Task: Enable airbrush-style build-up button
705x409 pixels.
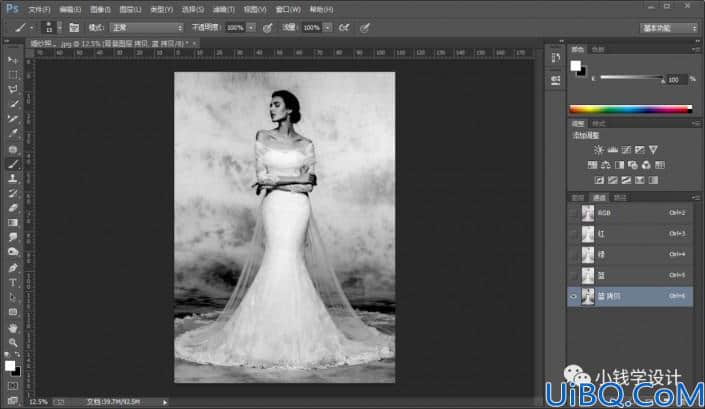Action: (x=344, y=28)
